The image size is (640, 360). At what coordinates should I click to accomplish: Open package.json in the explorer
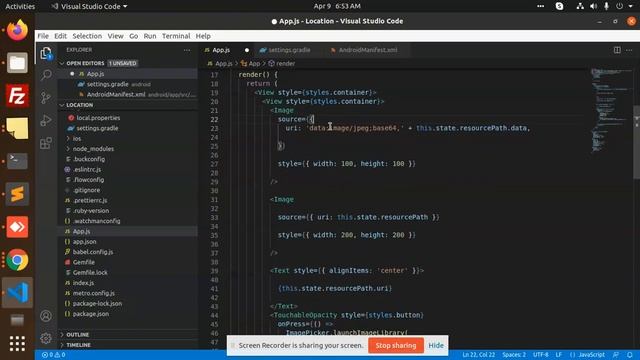91,314
